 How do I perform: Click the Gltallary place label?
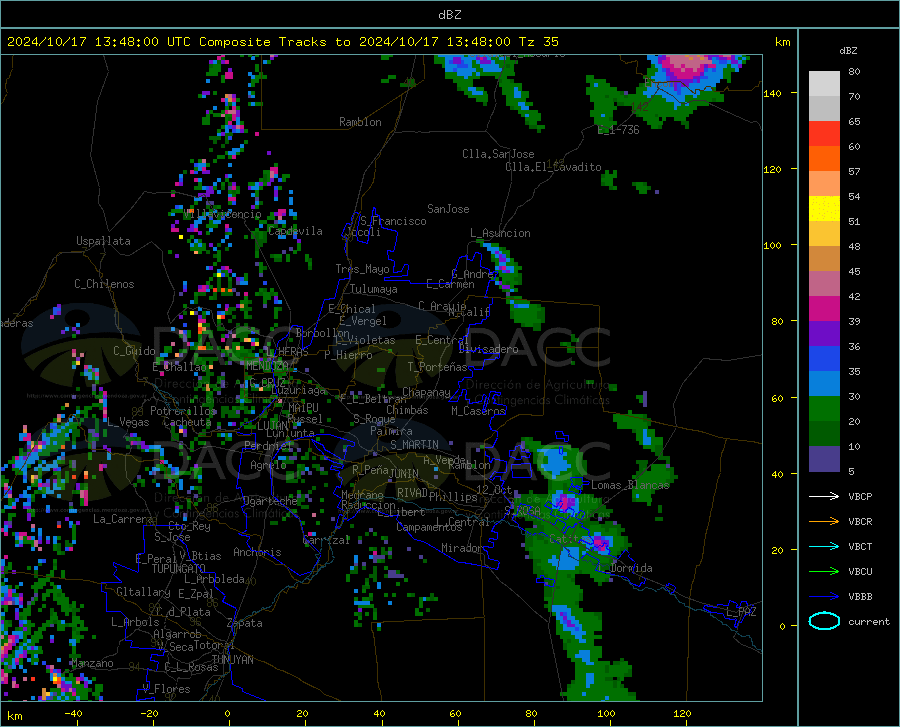143,592
